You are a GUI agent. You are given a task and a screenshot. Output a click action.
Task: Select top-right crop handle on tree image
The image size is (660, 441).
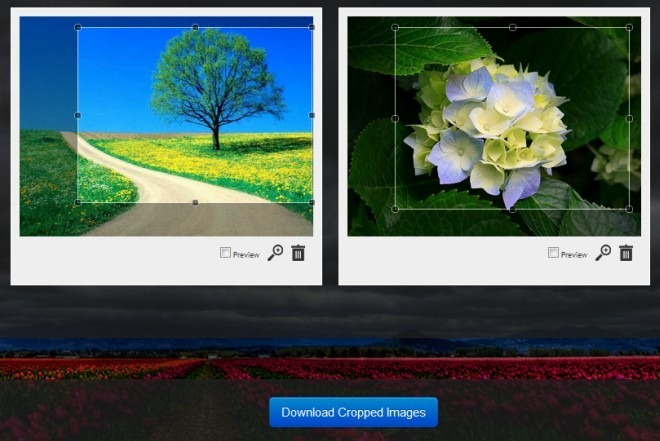[x=311, y=27]
